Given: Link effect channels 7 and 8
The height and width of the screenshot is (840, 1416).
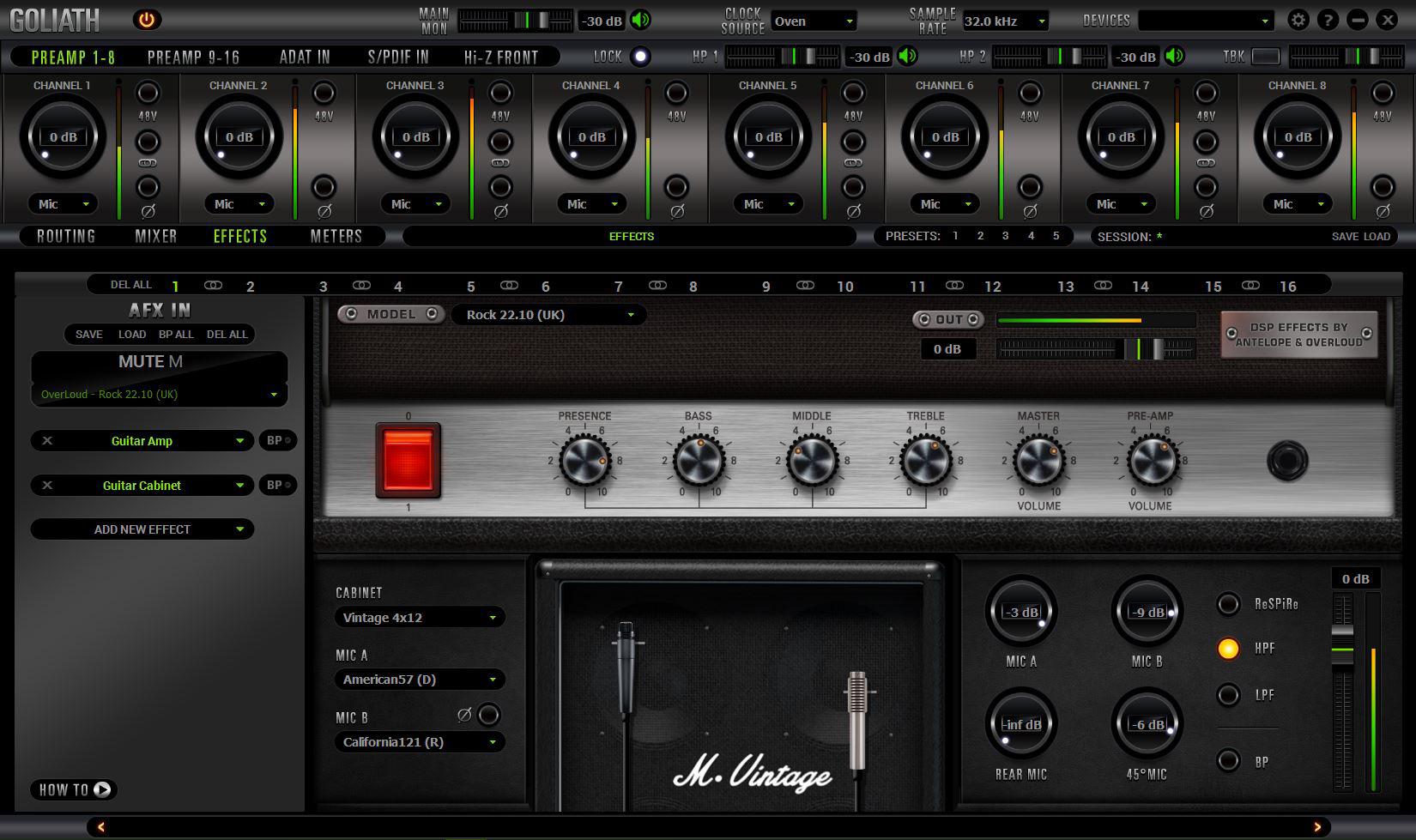Looking at the screenshot, I should (x=657, y=285).
